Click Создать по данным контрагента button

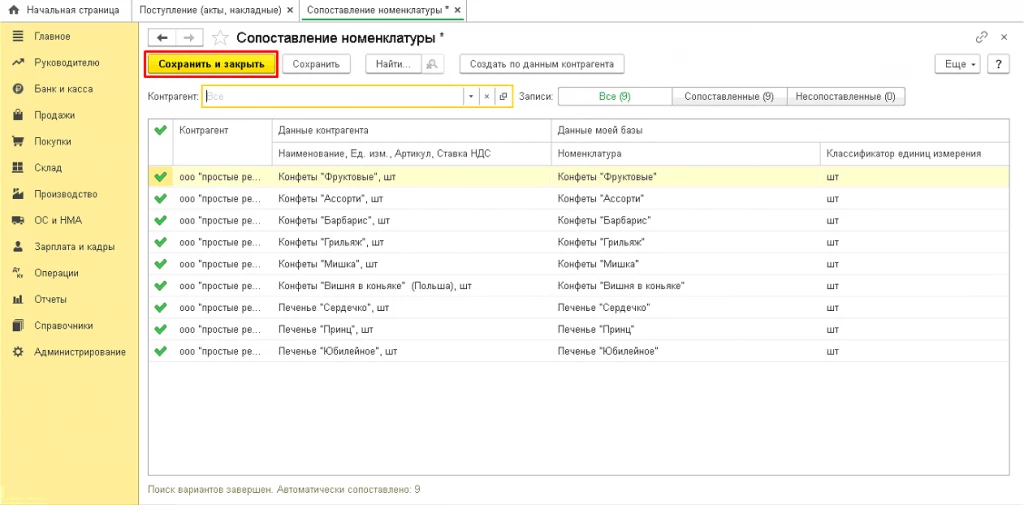pos(542,65)
